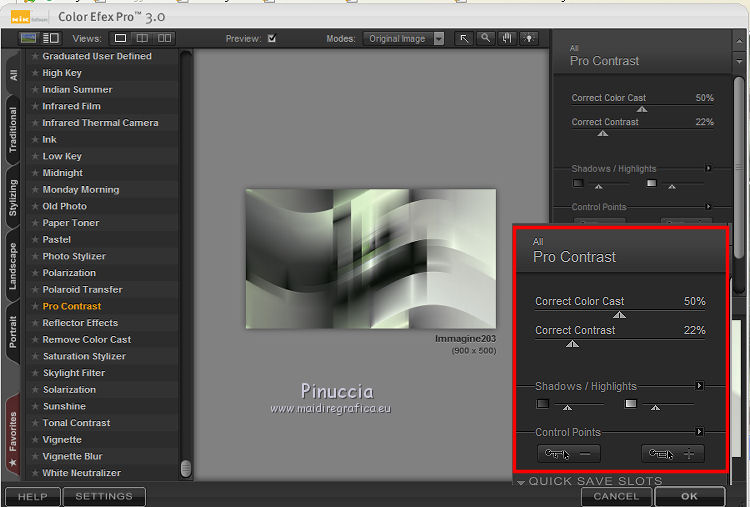This screenshot has height=507, width=750.
Task: Toggle the Preview checkbox
Action: (x=272, y=38)
